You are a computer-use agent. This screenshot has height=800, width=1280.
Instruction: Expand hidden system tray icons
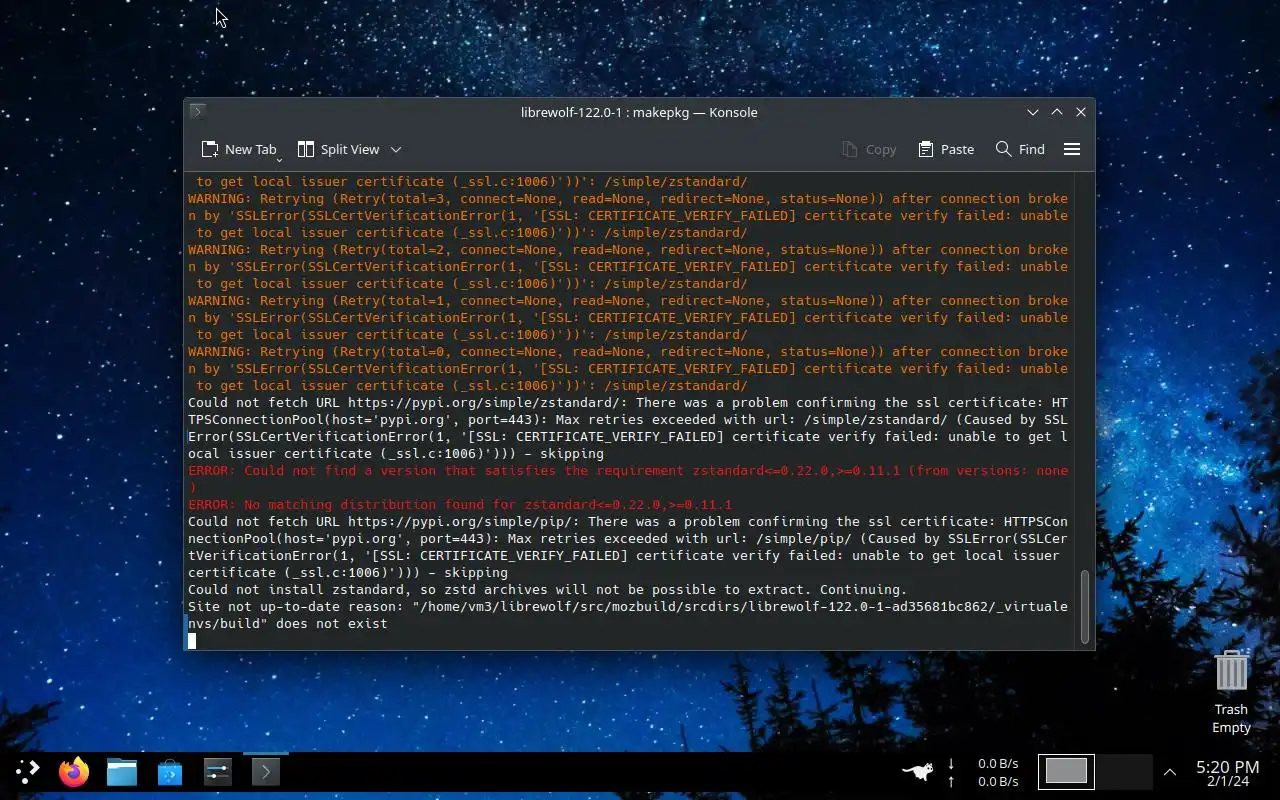(x=1170, y=771)
